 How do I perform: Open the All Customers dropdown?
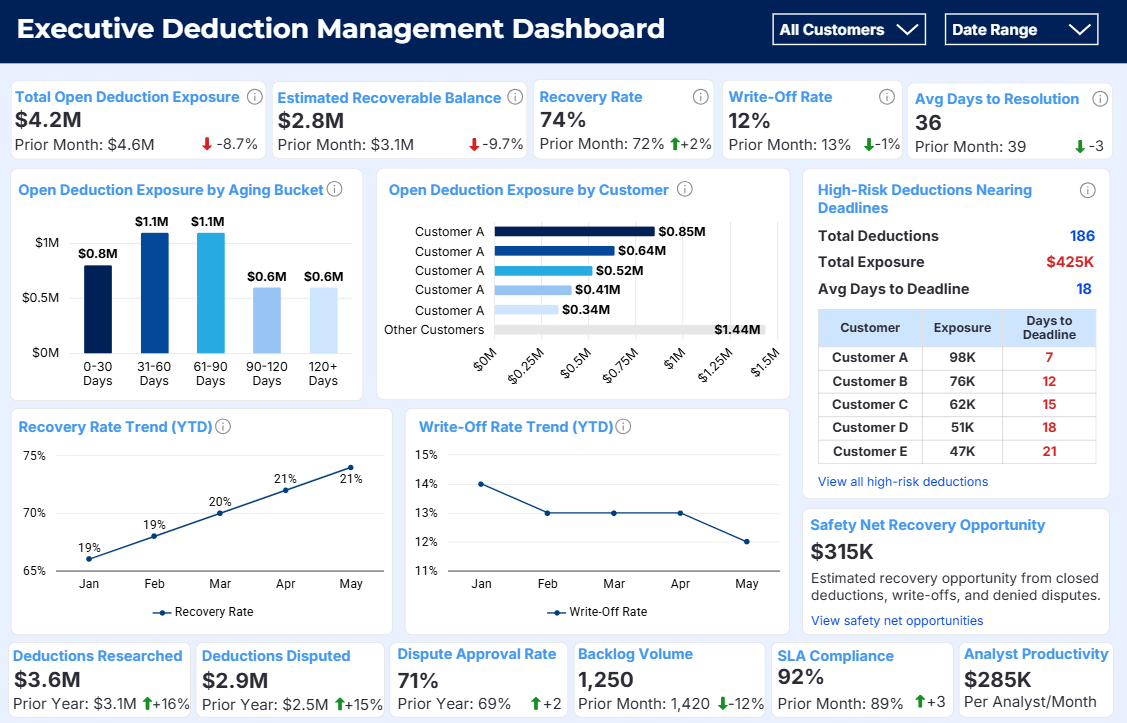pos(849,29)
